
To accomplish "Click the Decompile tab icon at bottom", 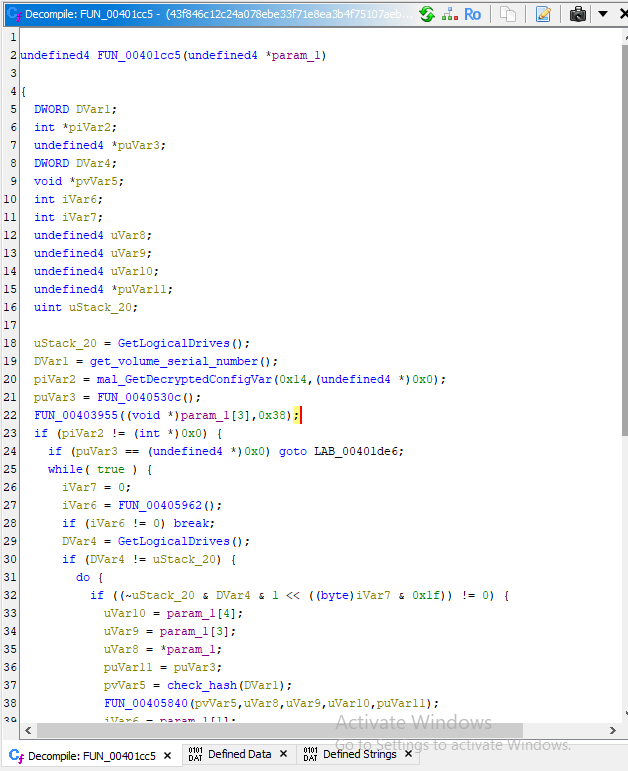I will click(16, 756).
